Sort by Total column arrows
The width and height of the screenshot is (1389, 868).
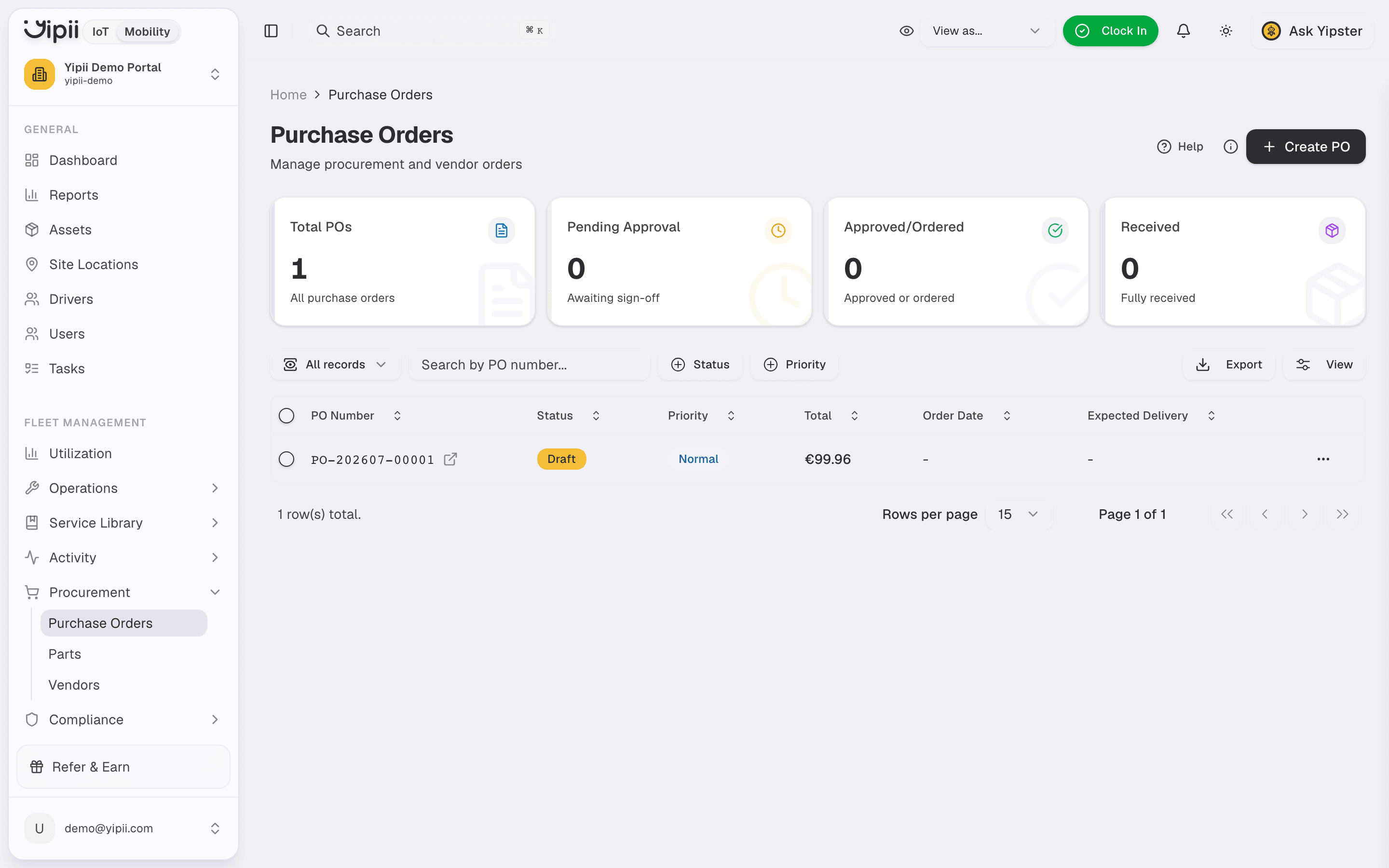(854, 416)
